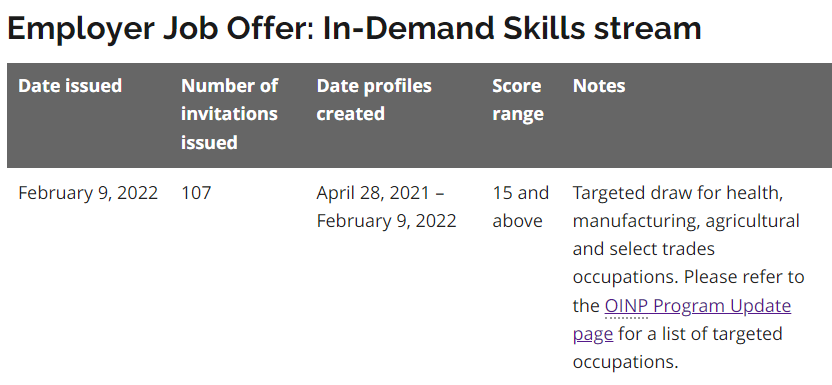This screenshot has width=832, height=385.
Task: Click the In-Demand Skills stream title text
Action: tap(512, 29)
